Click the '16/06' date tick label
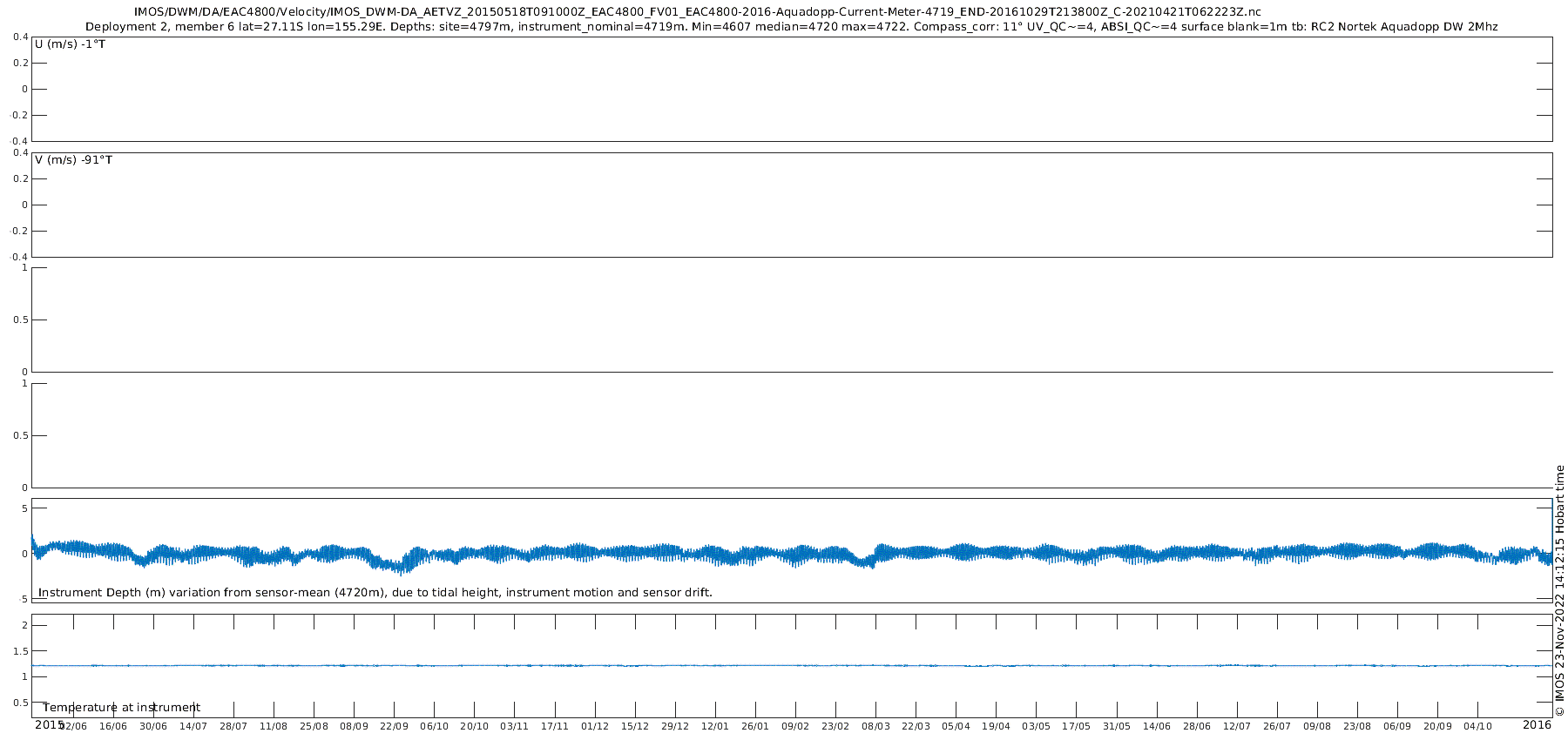This screenshot has height=740, width=1568. (113, 726)
